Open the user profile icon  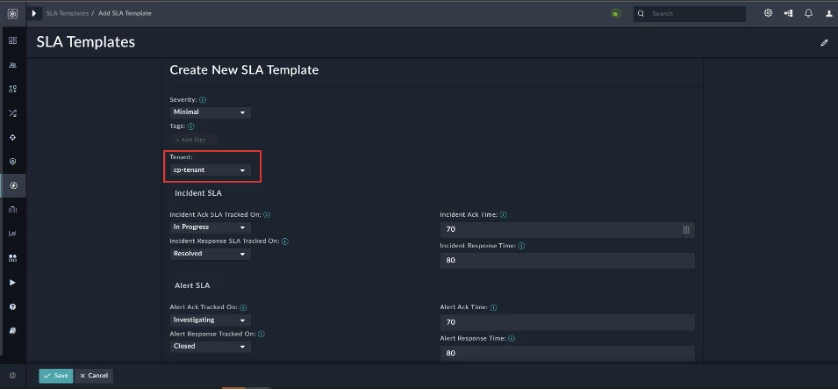click(828, 14)
